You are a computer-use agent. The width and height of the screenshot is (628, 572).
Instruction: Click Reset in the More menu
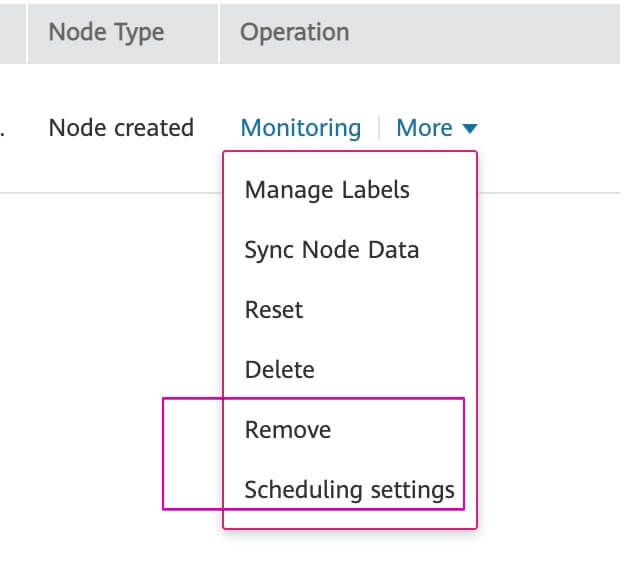[x=273, y=310]
